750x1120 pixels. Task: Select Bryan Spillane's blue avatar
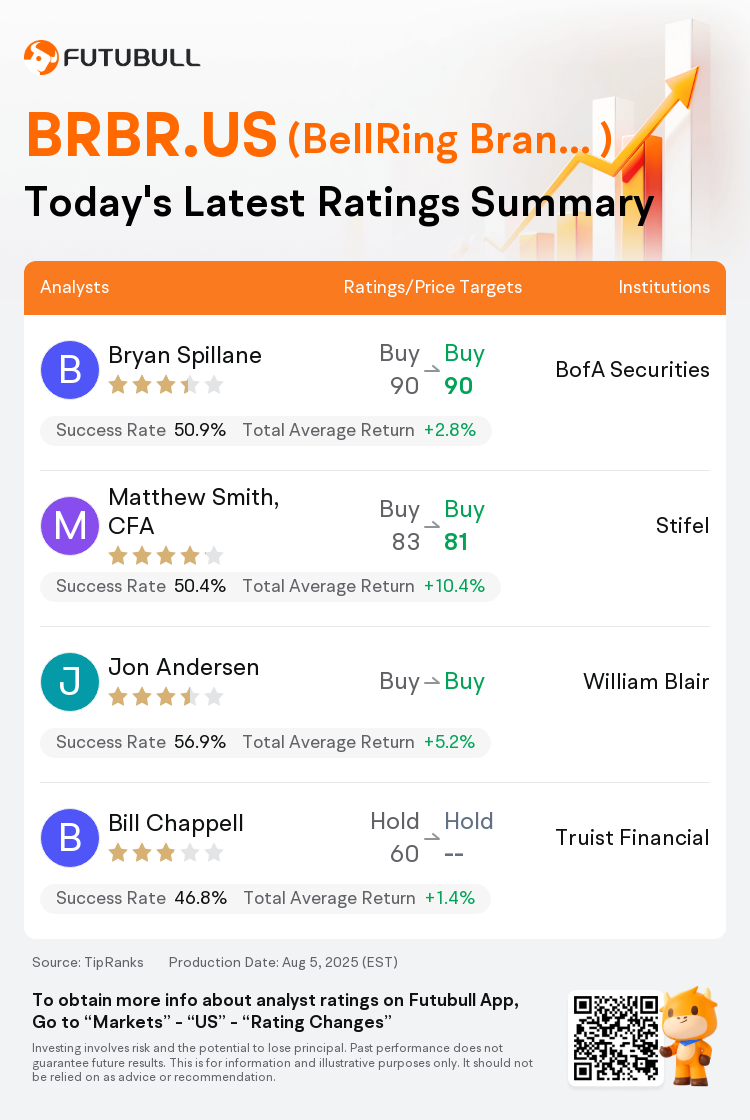(69, 370)
